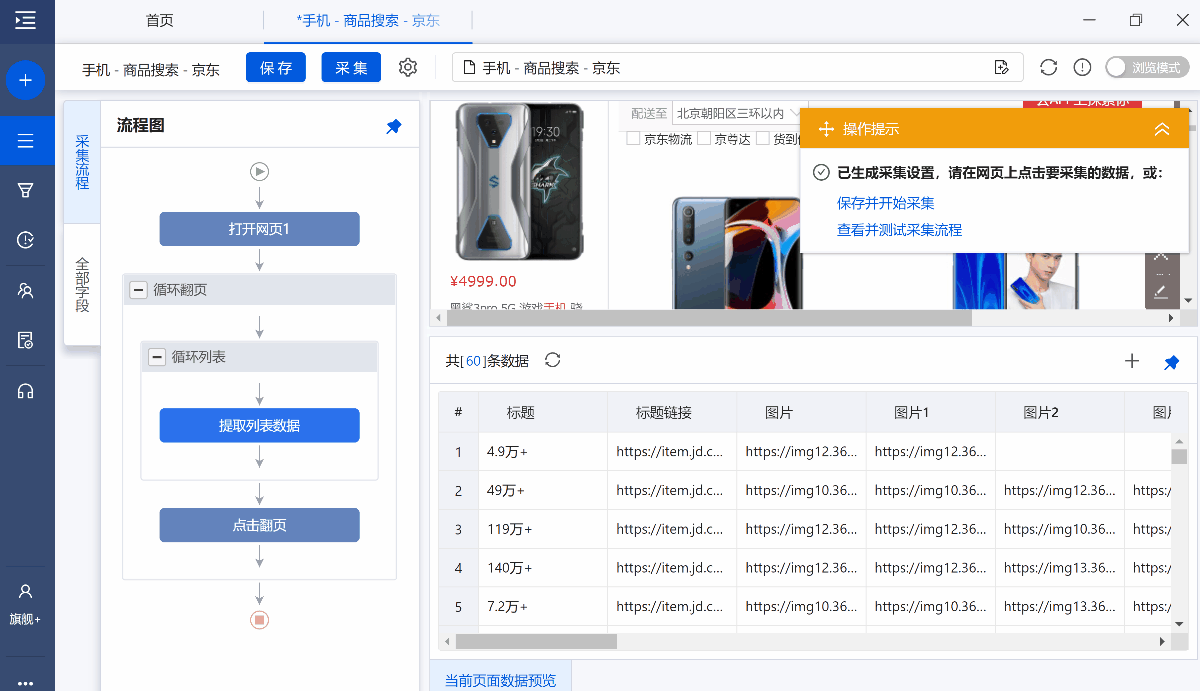Screen dimensions: 1200x691
Task: Click the flowchart start play node
Action: (x=259, y=172)
